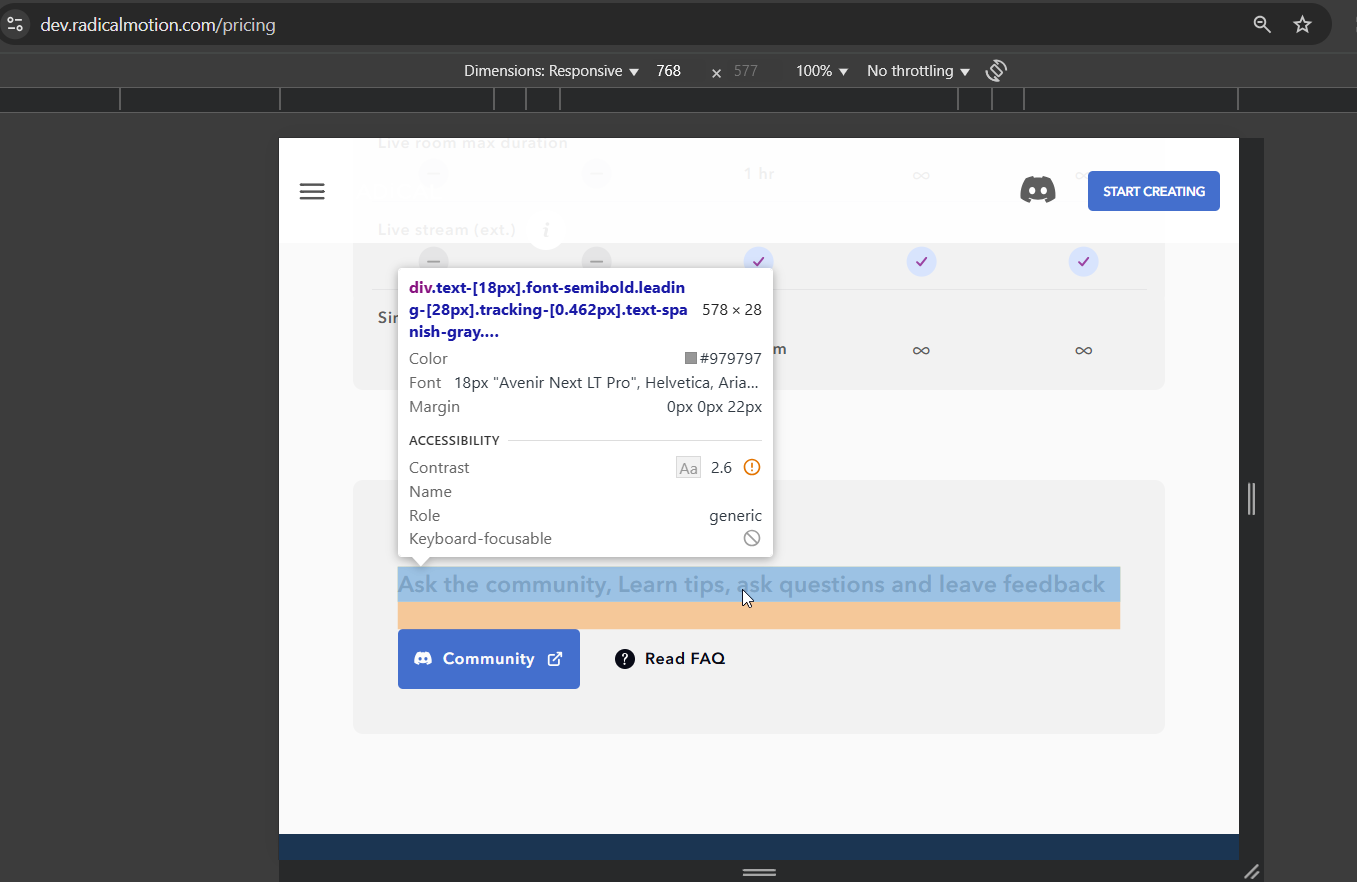The image size is (1357, 882).
Task: Click the contrast ratio 2.6 value
Action: tap(721, 468)
